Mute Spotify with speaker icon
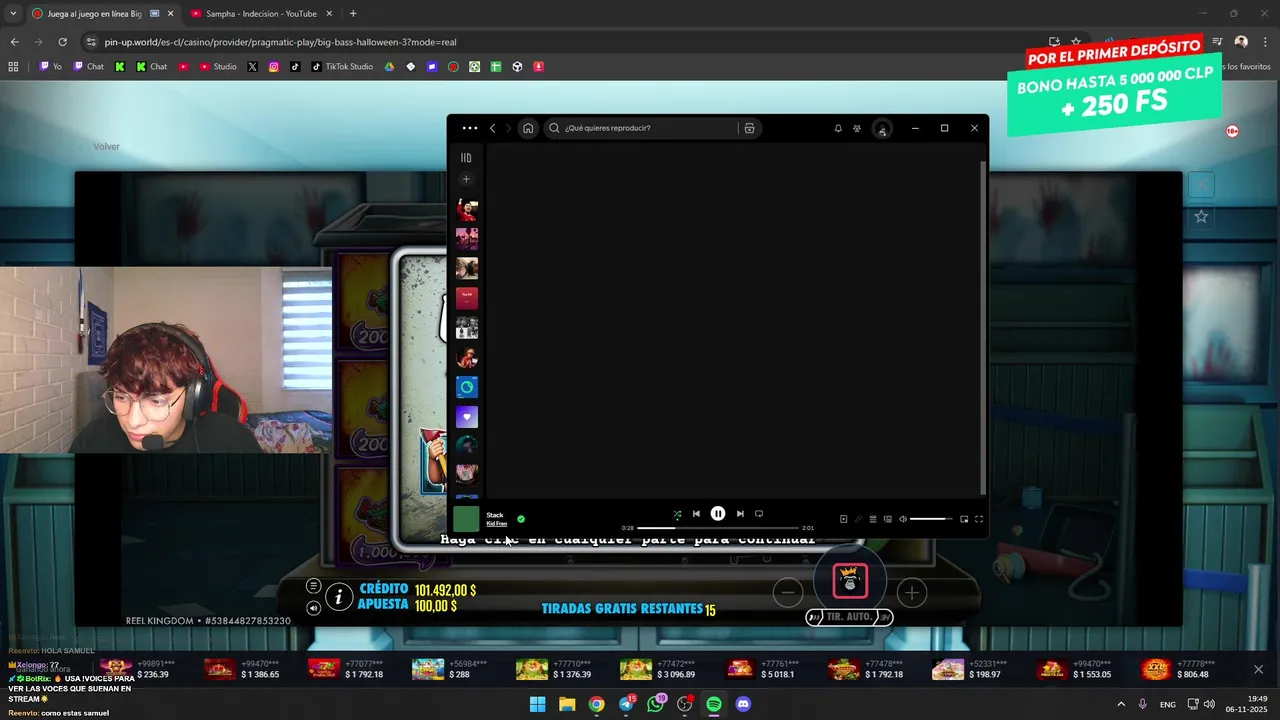Screen dimensions: 1280x720 coord(902,519)
